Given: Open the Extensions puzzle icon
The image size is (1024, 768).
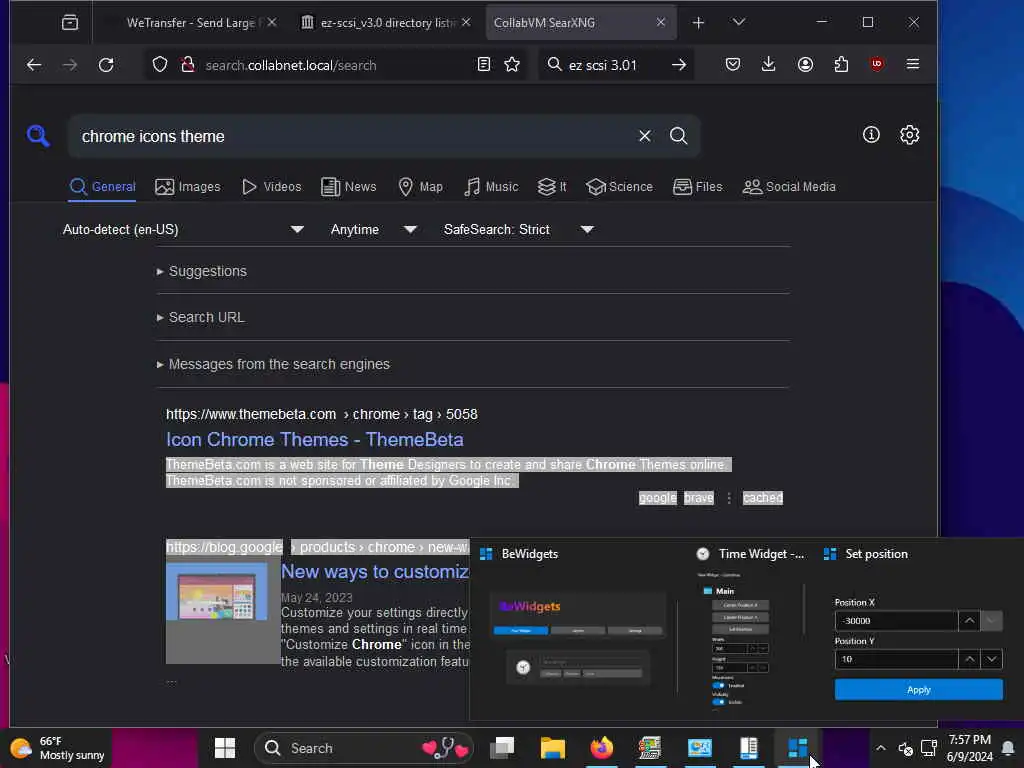Looking at the screenshot, I should click(x=841, y=64).
